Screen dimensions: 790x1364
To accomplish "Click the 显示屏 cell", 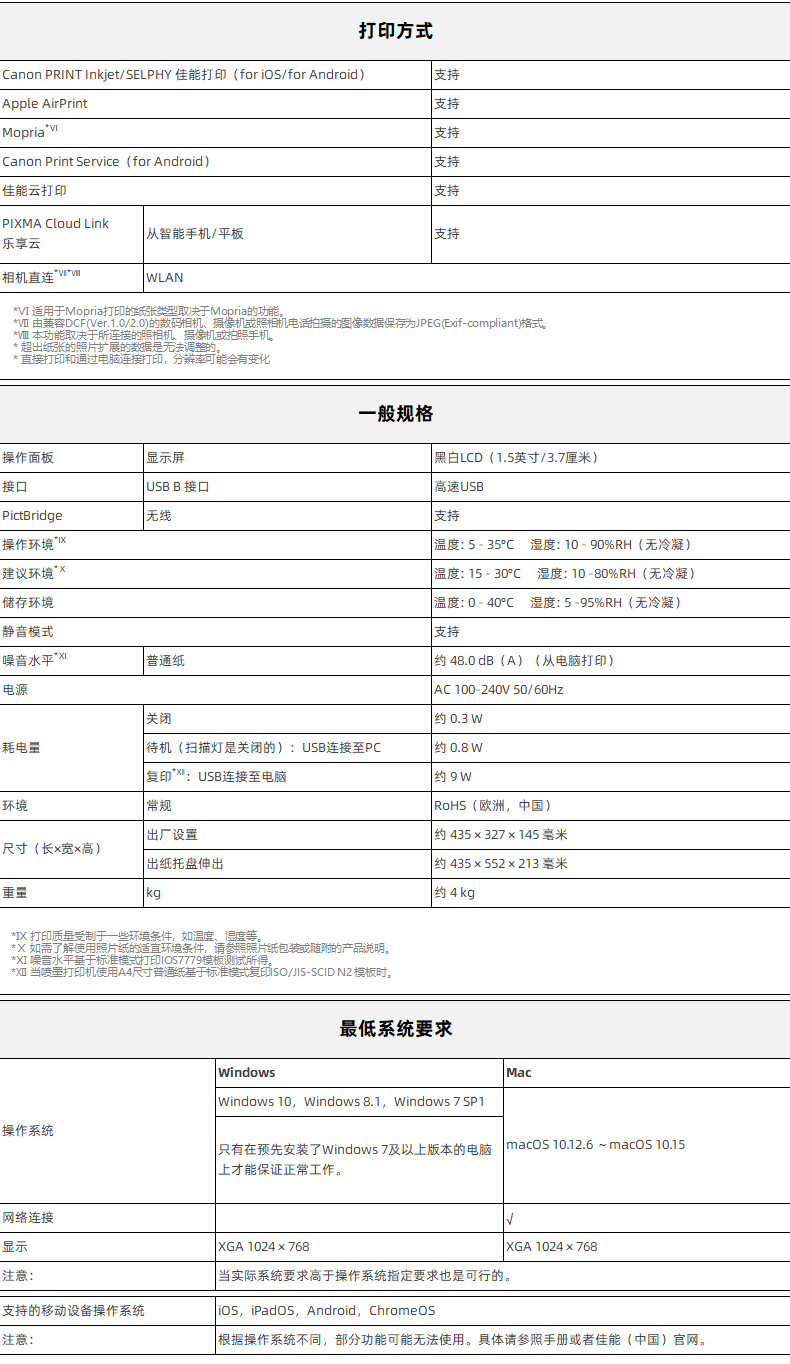I will click(x=166, y=457).
